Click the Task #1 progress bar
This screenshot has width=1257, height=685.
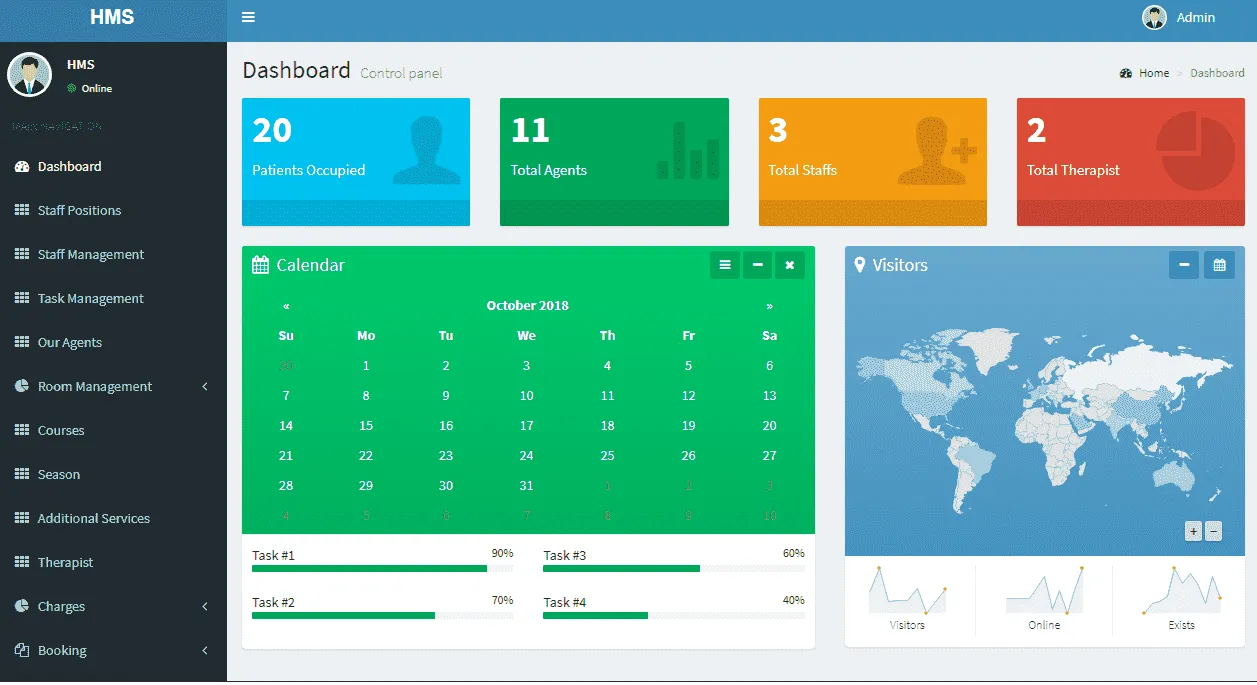(382, 568)
